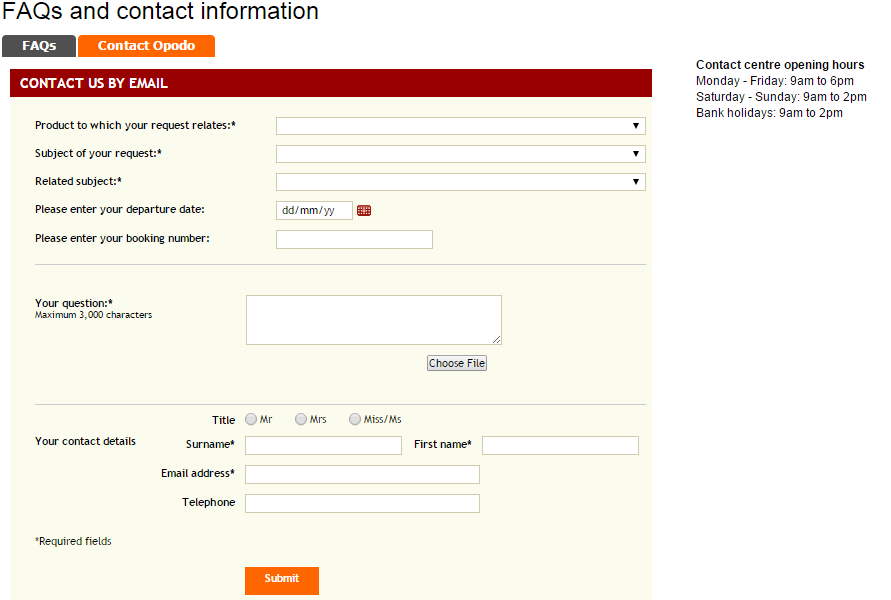Click inside the Your question text area
This screenshot has height=600, width=891.
(x=373, y=320)
